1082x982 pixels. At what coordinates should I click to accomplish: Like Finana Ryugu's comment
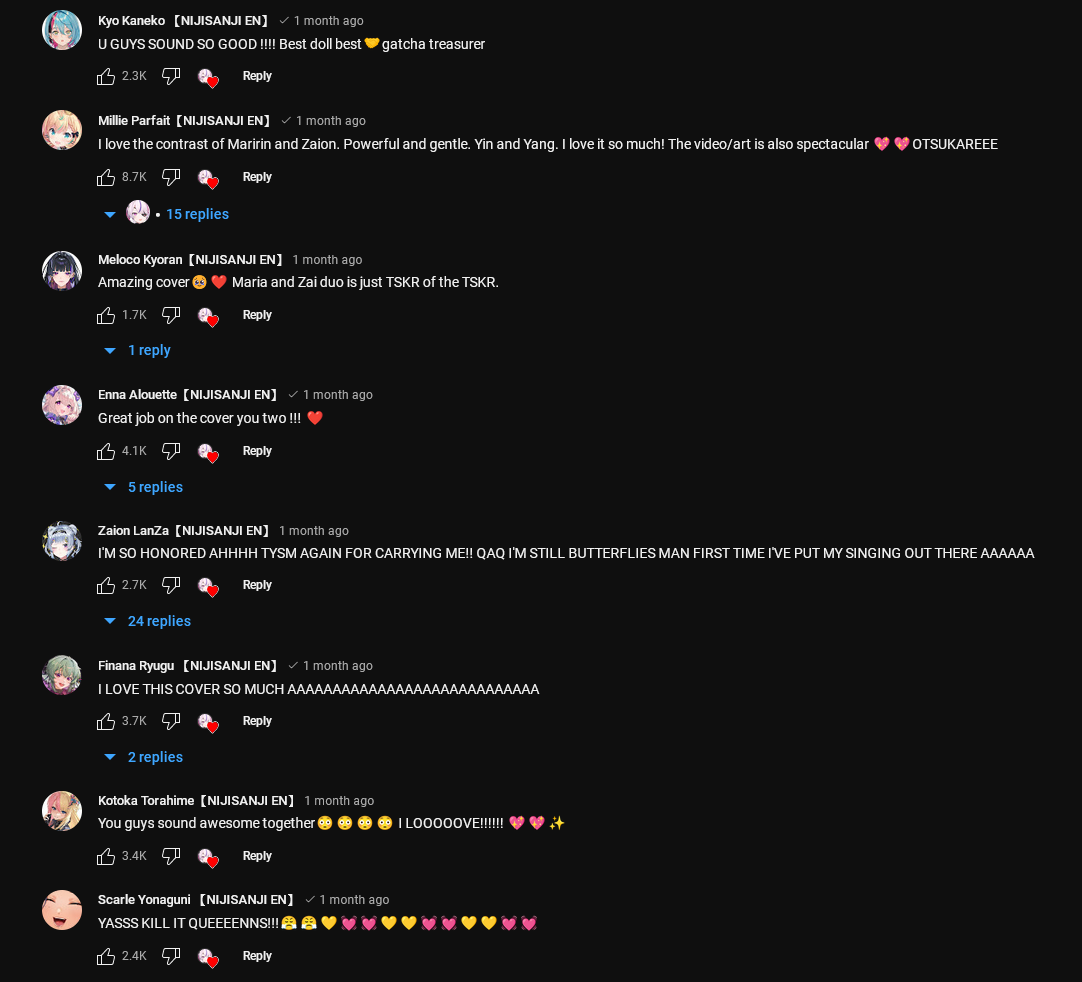(106, 721)
